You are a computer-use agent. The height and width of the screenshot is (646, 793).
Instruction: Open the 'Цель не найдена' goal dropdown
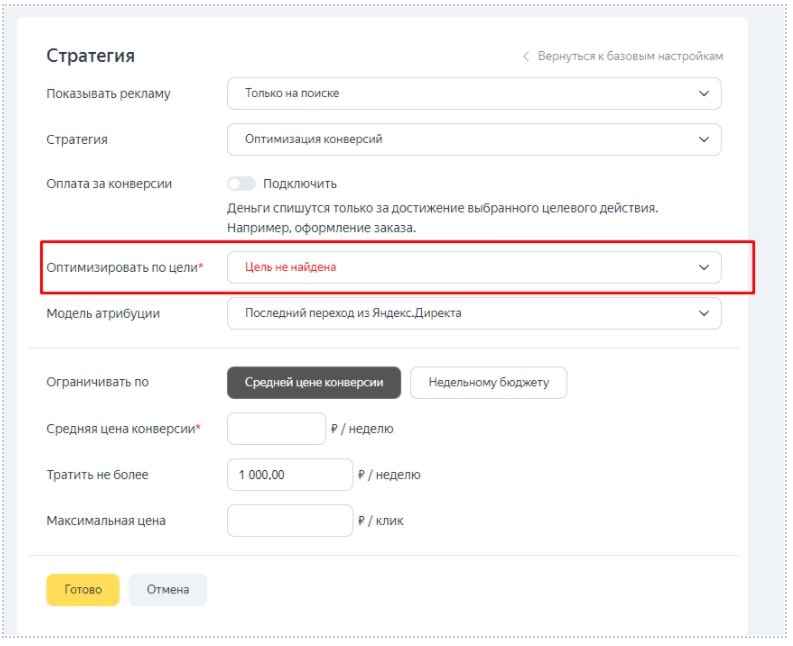(460, 267)
